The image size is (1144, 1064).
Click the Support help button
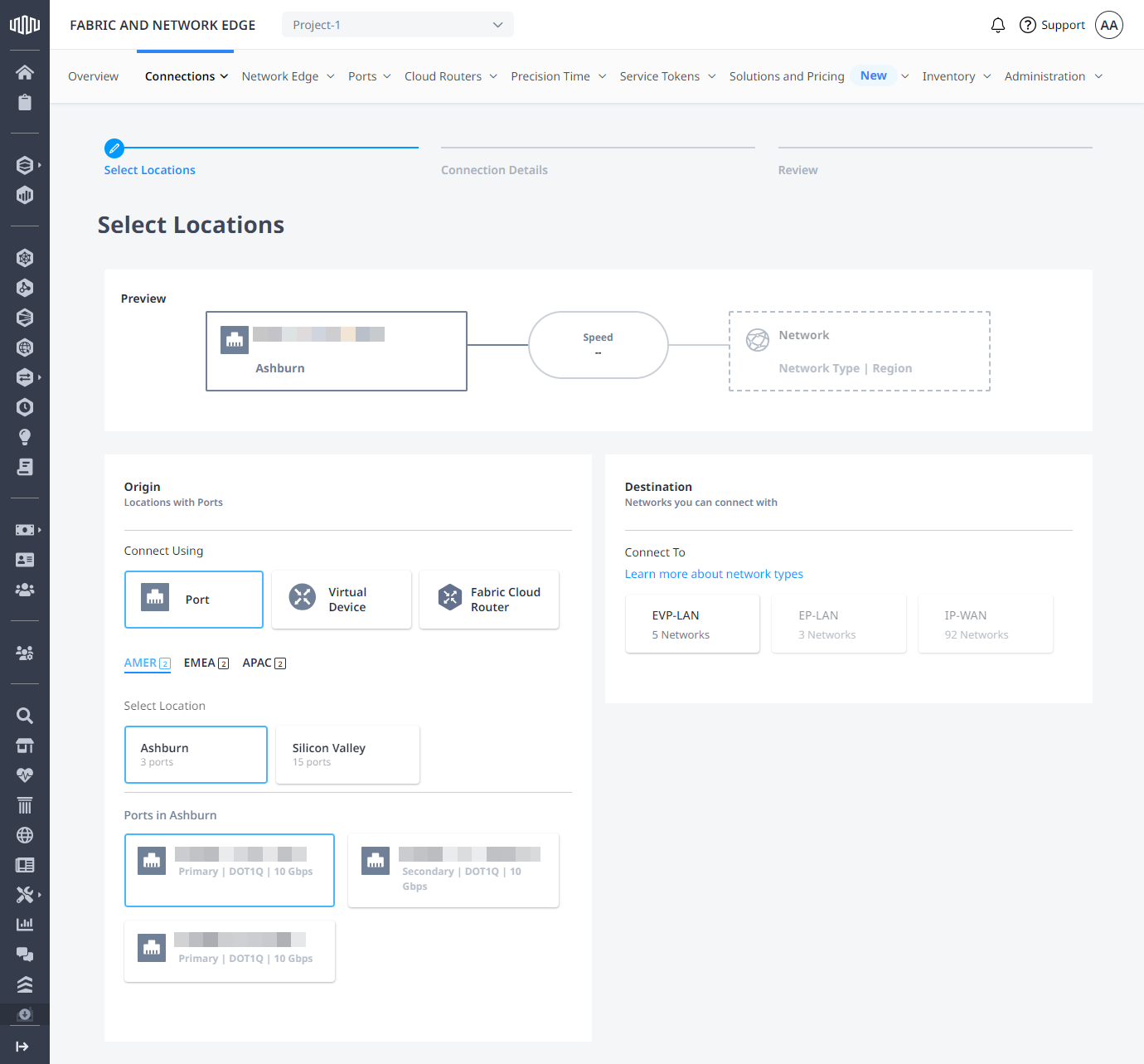(x=1052, y=25)
